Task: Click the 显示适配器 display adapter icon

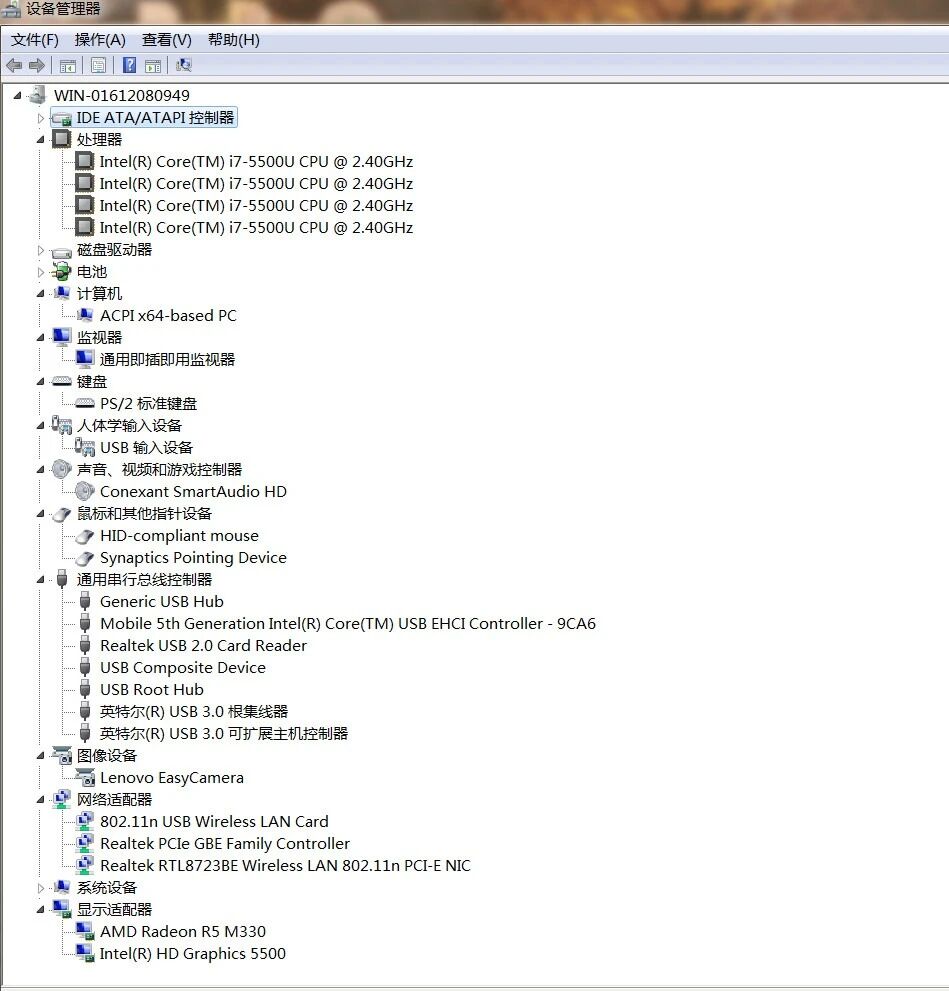Action: [x=61, y=909]
